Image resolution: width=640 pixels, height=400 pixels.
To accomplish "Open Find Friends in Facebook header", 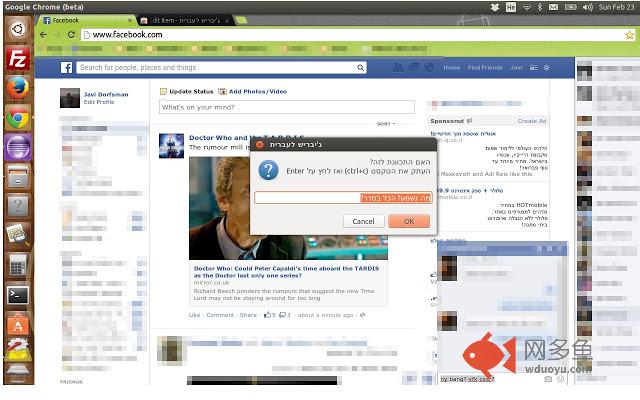I will tap(485, 68).
